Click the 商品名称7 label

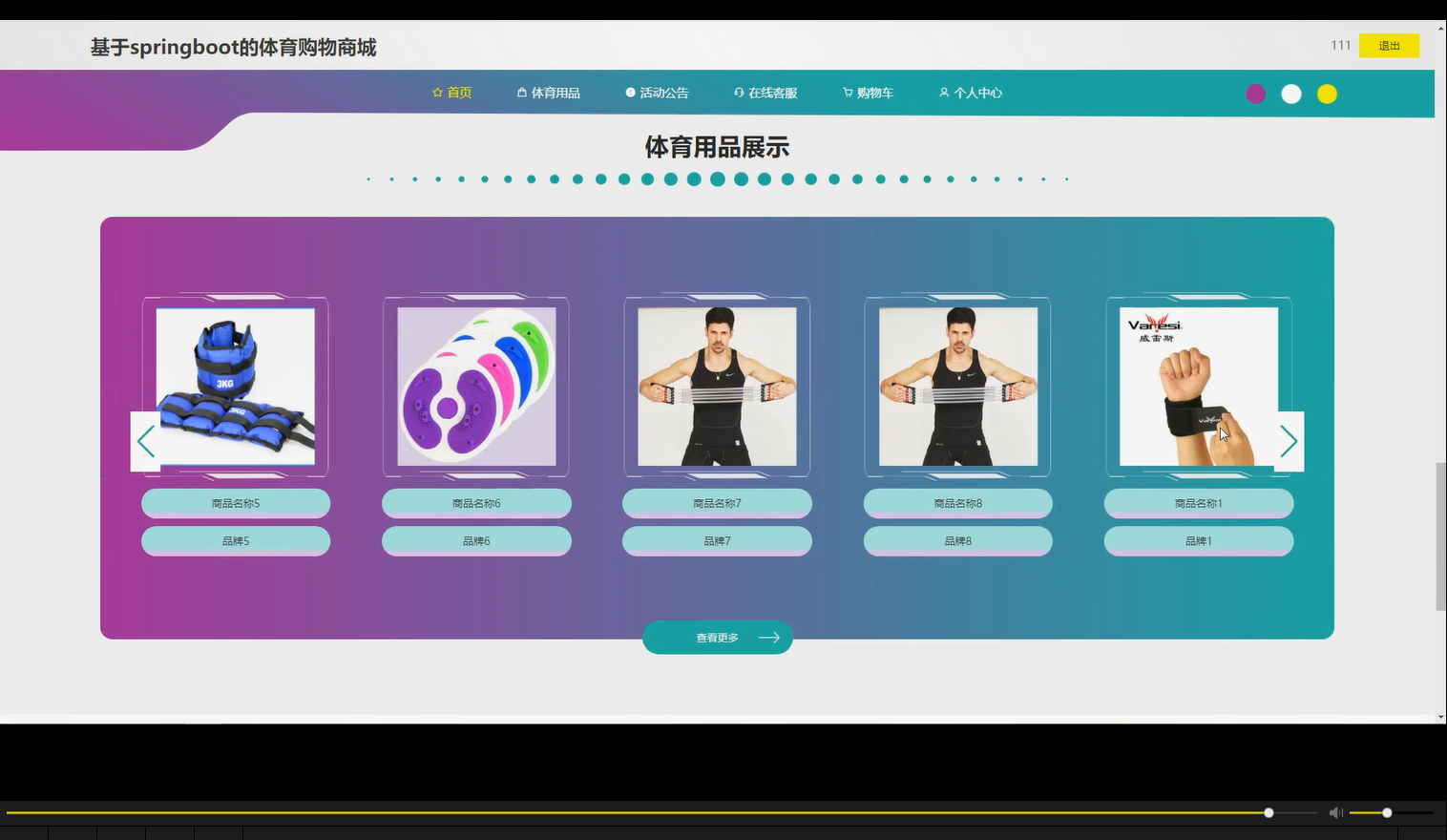(x=717, y=503)
